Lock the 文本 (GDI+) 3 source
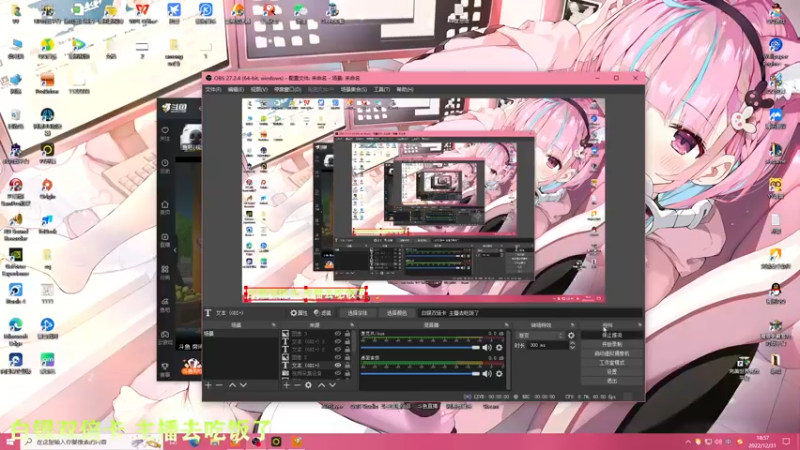This screenshot has width=800, height=450. click(347, 341)
